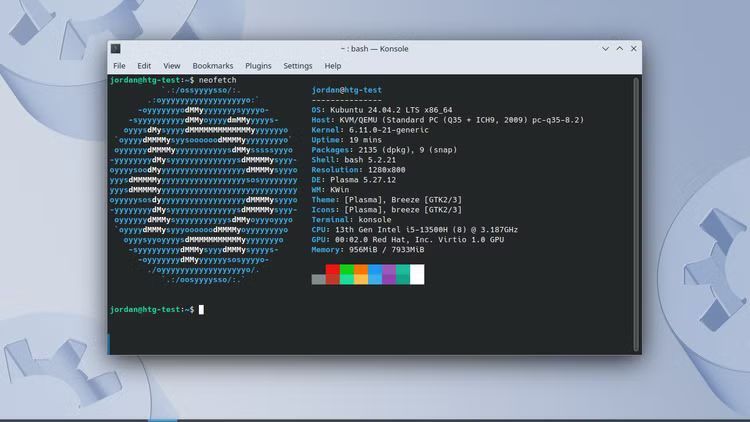Open the Bookmarks menu
750x422 pixels.
212,66
